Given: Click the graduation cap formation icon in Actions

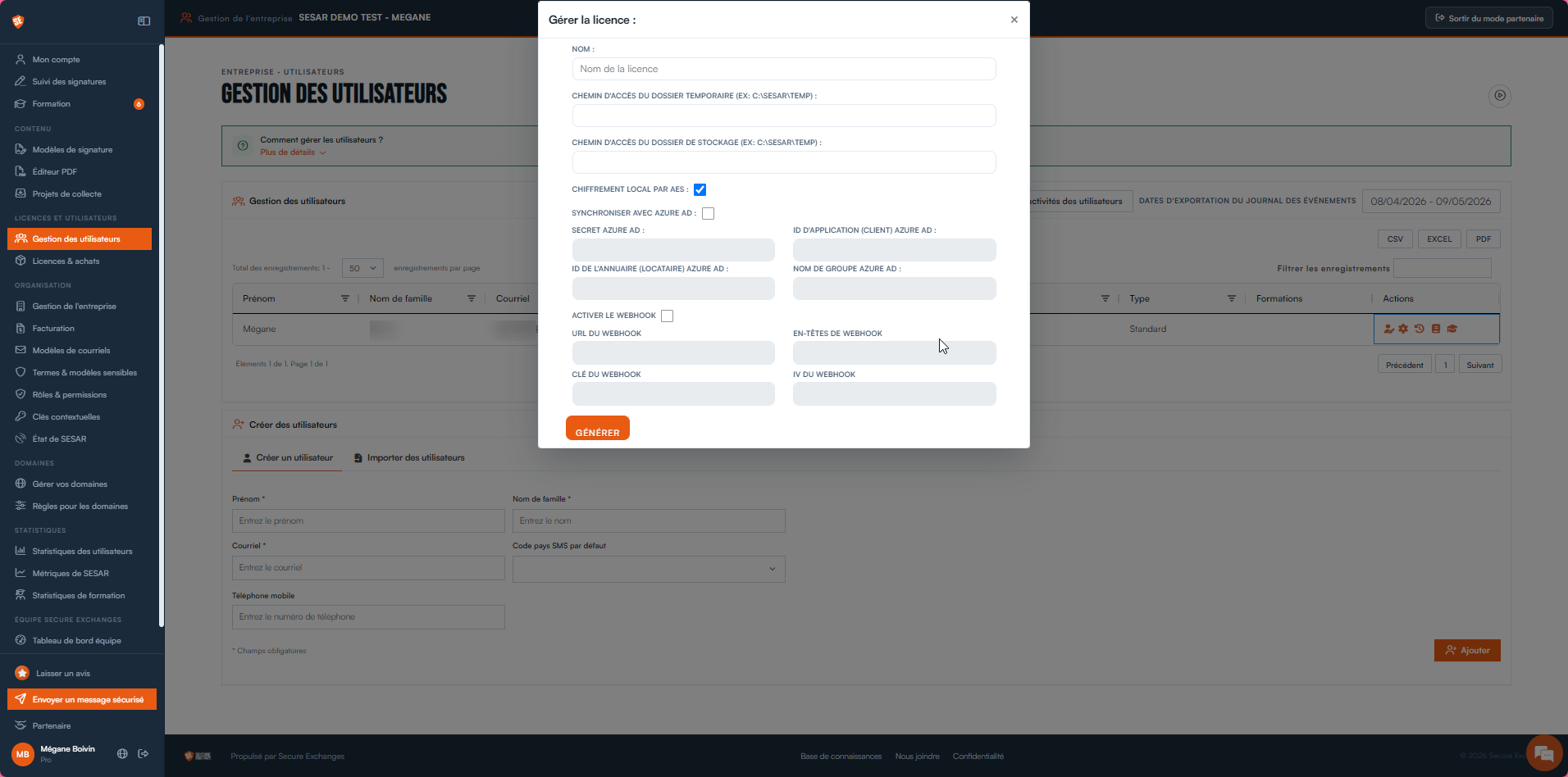Looking at the screenshot, I should pos(1452,329).
